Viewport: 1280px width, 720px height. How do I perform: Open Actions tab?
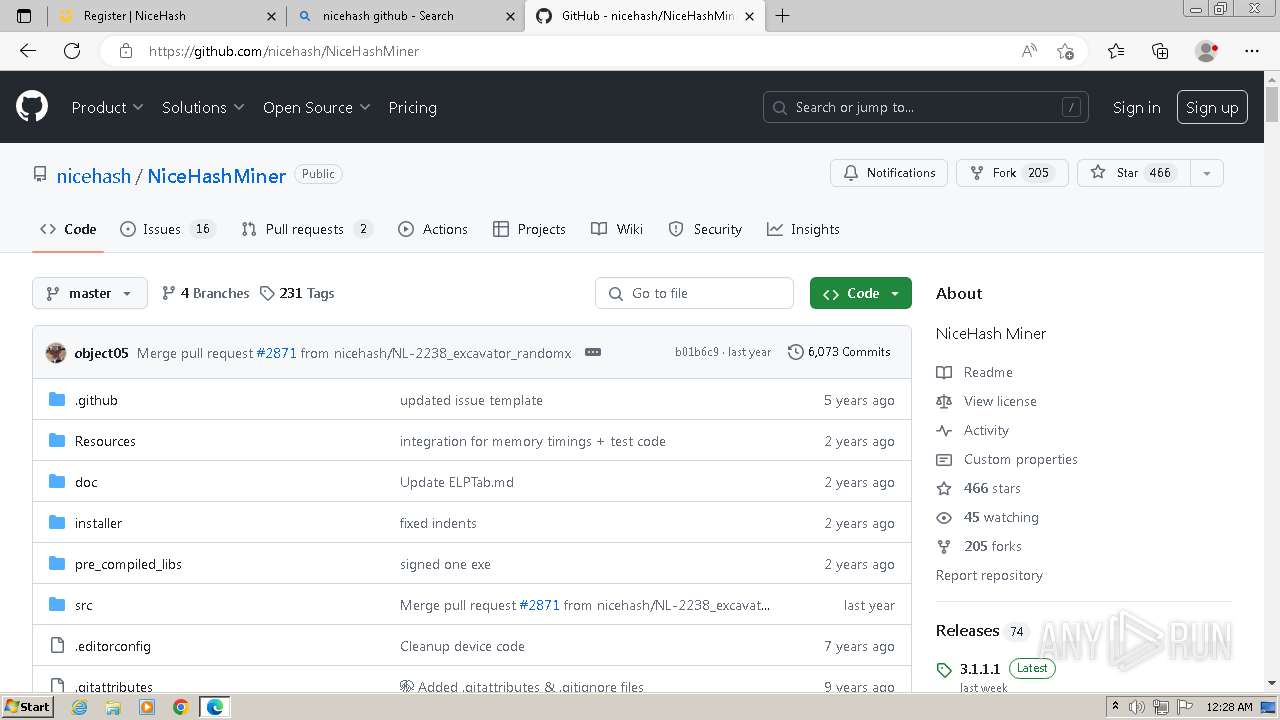tap(433, 229)
